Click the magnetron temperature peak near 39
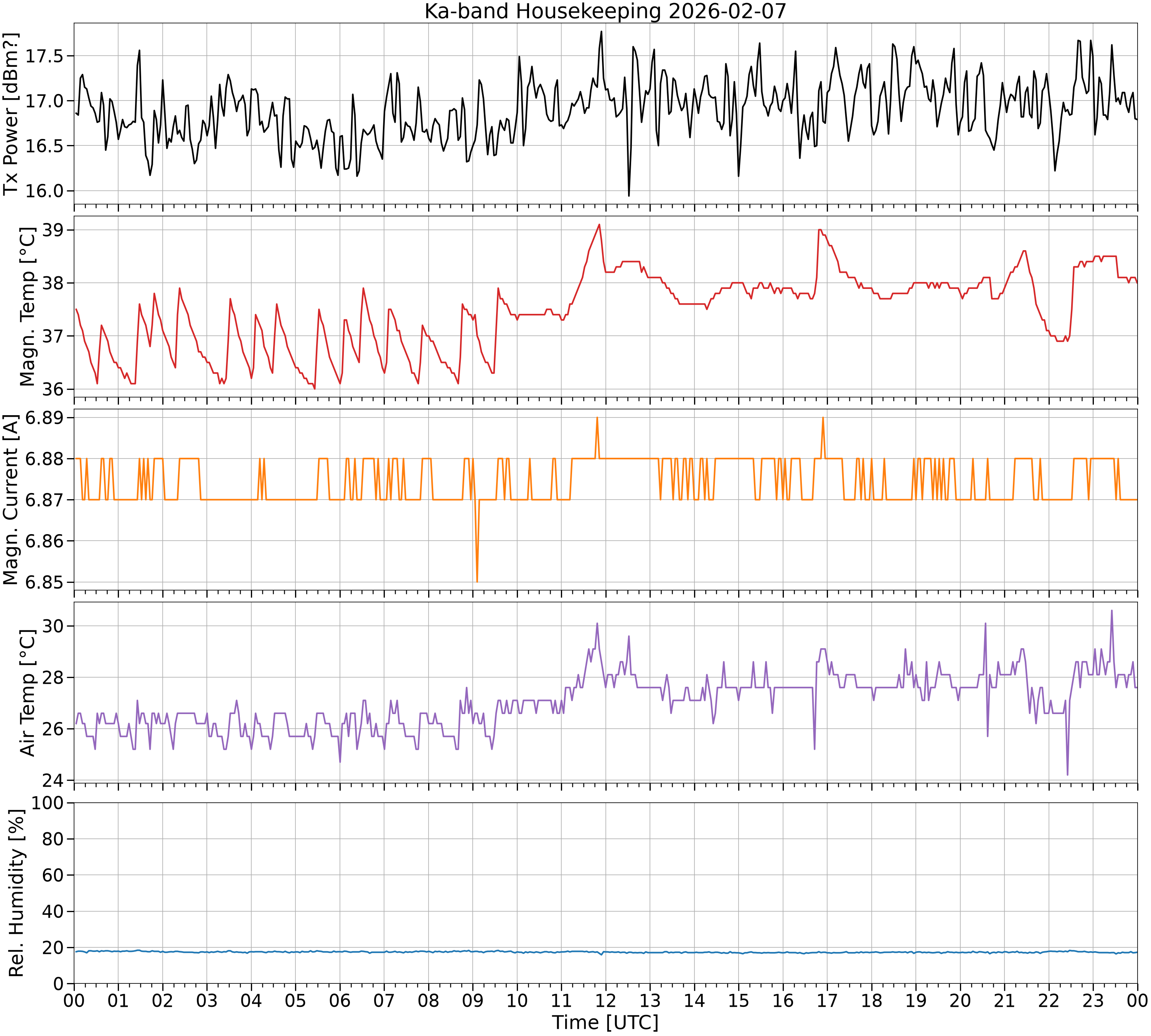 pos(599,225)
